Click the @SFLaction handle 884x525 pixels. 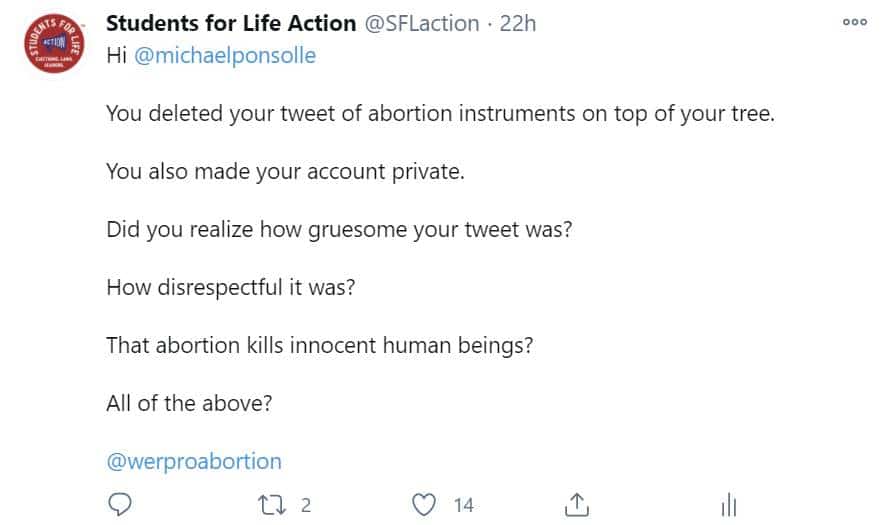pos(422,24)
